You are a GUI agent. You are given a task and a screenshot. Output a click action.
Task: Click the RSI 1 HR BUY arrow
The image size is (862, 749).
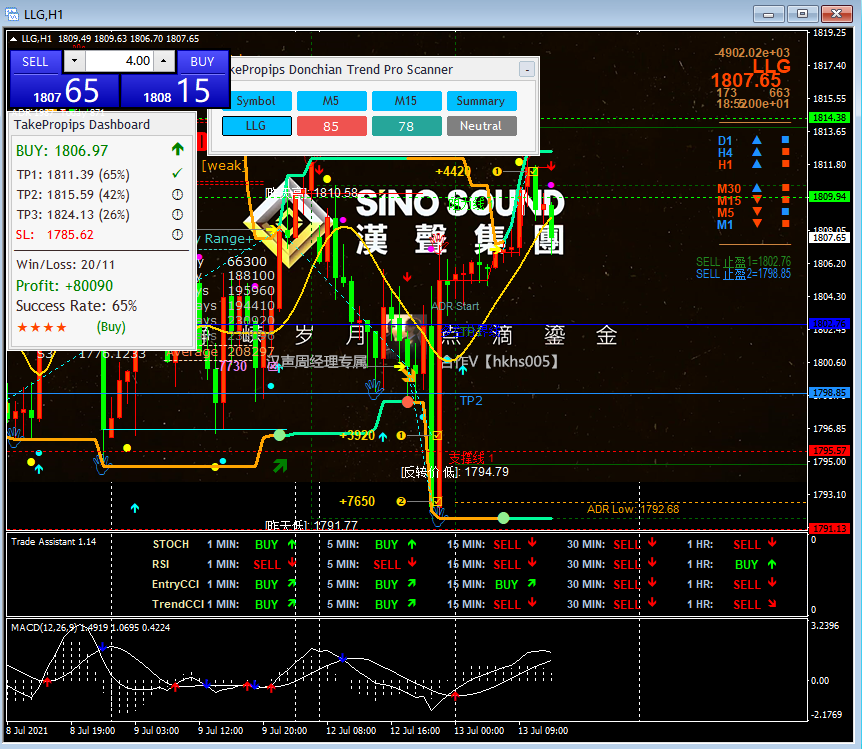[772, 564]
